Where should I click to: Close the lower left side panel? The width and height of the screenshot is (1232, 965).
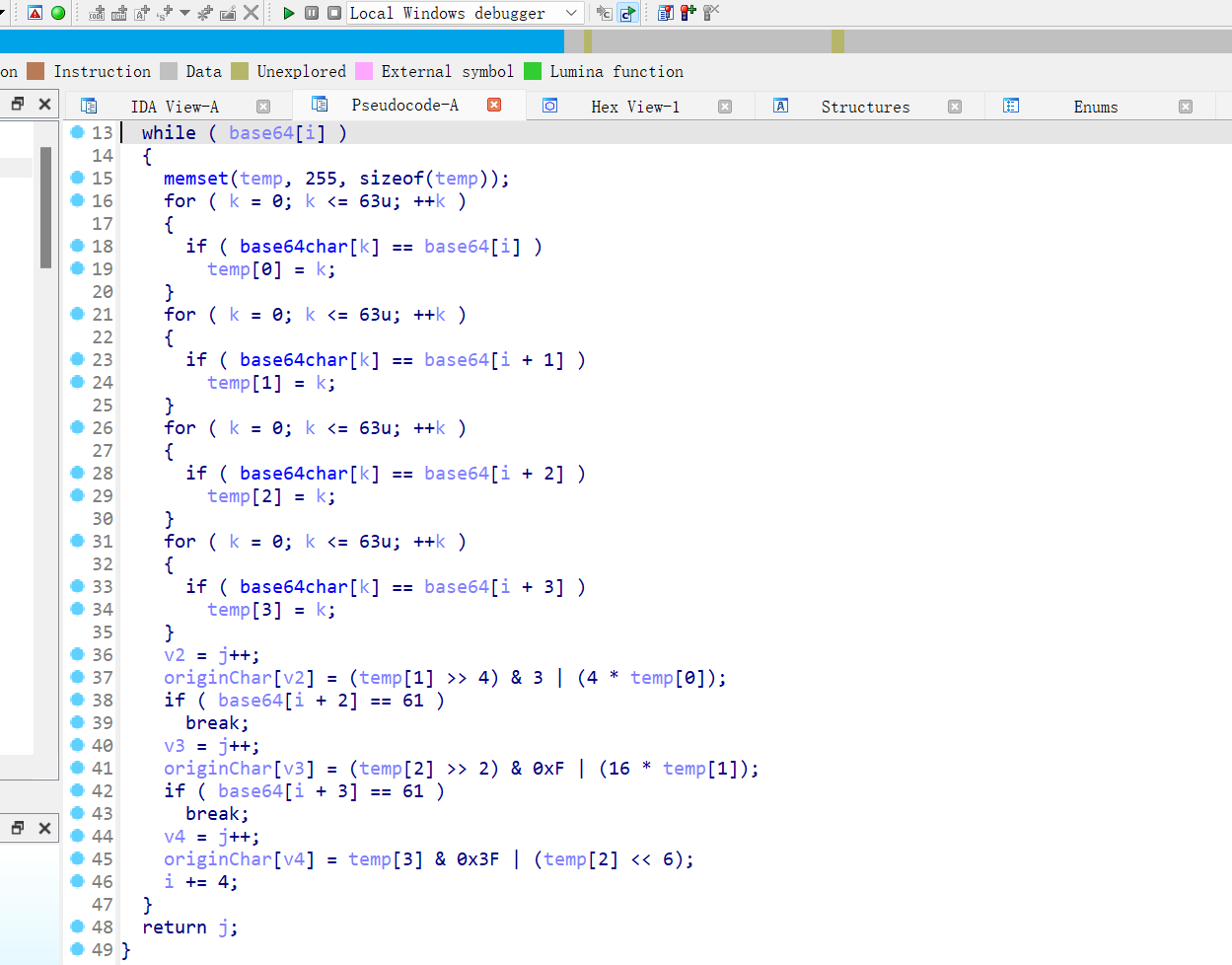click(x=44, y=828)
